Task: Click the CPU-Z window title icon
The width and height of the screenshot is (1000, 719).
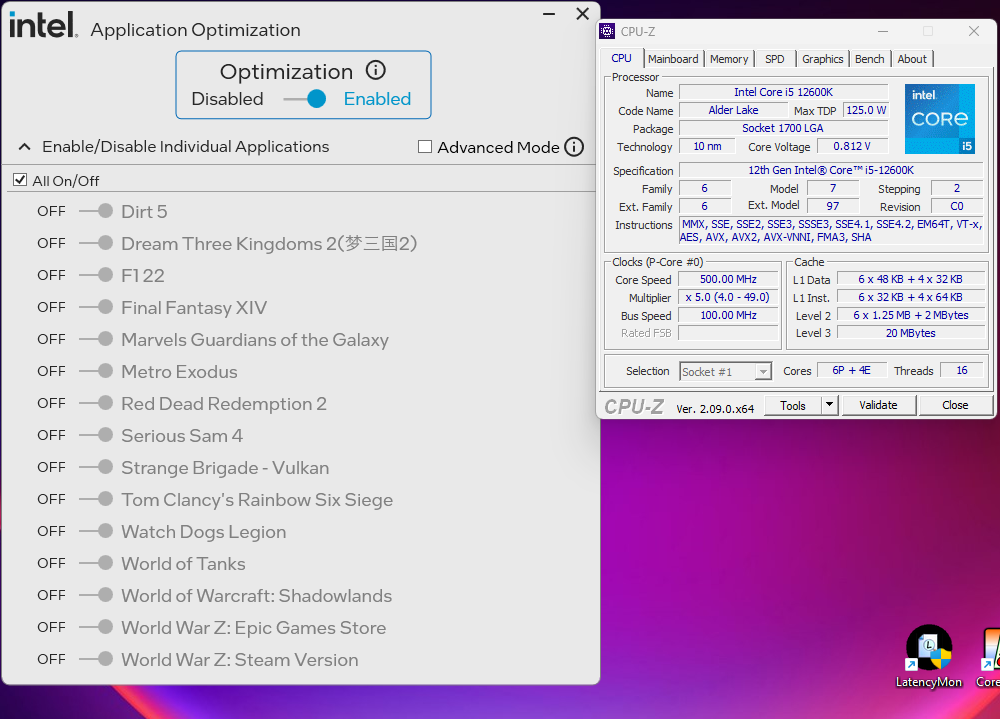Action: [608, 31]
